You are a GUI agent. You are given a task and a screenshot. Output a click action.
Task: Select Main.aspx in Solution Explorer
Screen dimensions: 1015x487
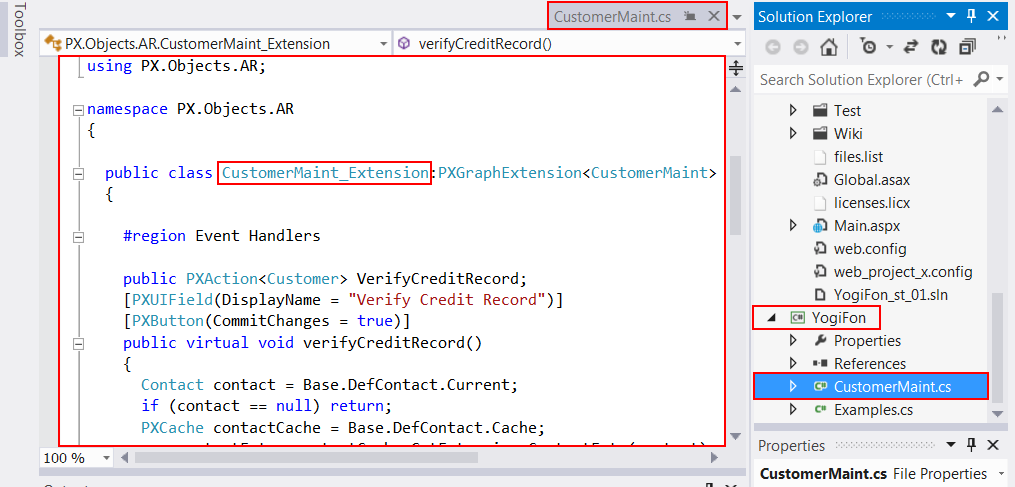[x=867, y=226]
